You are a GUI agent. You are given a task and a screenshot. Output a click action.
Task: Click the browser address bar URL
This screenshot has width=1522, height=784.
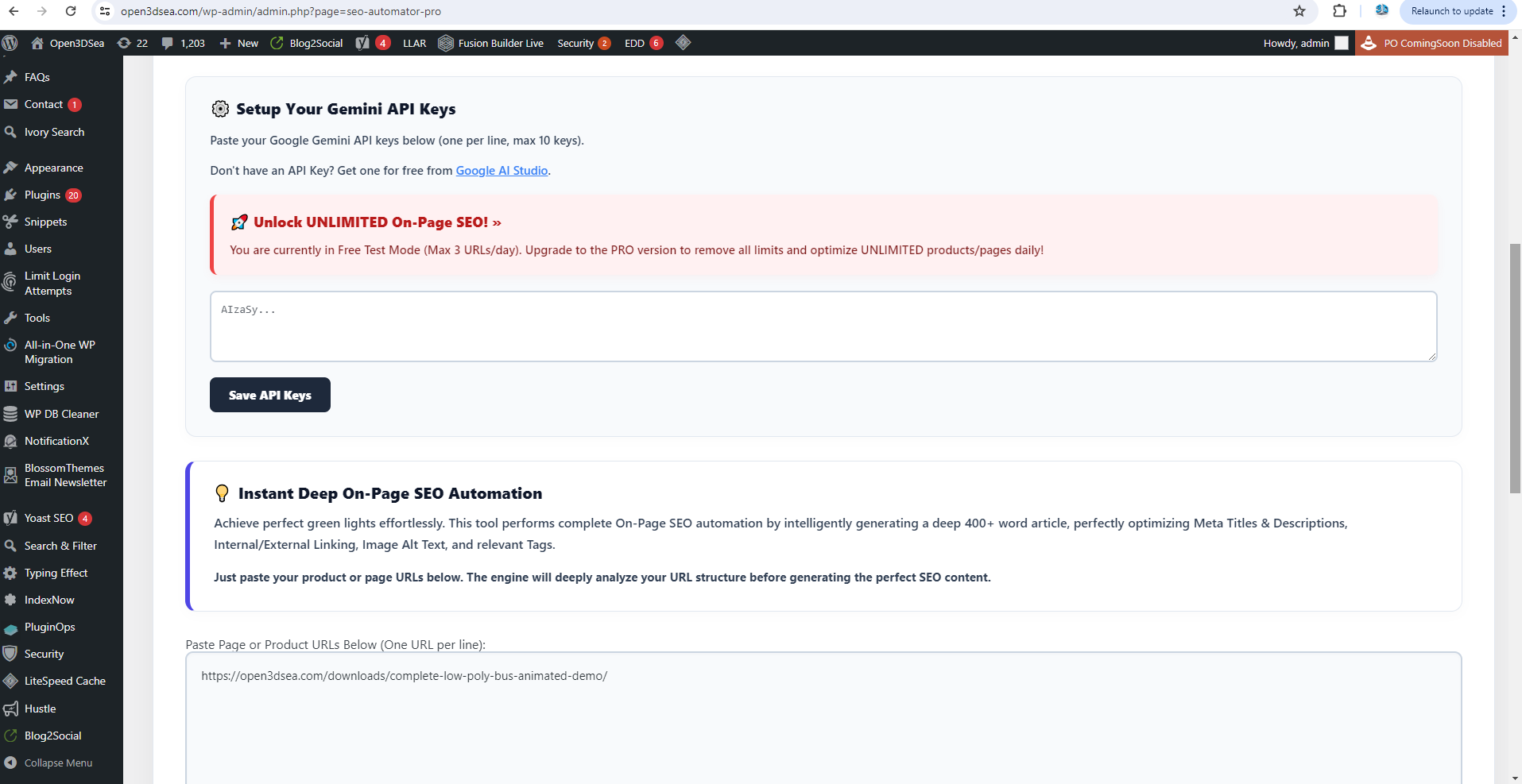click(x=281, y=11)
